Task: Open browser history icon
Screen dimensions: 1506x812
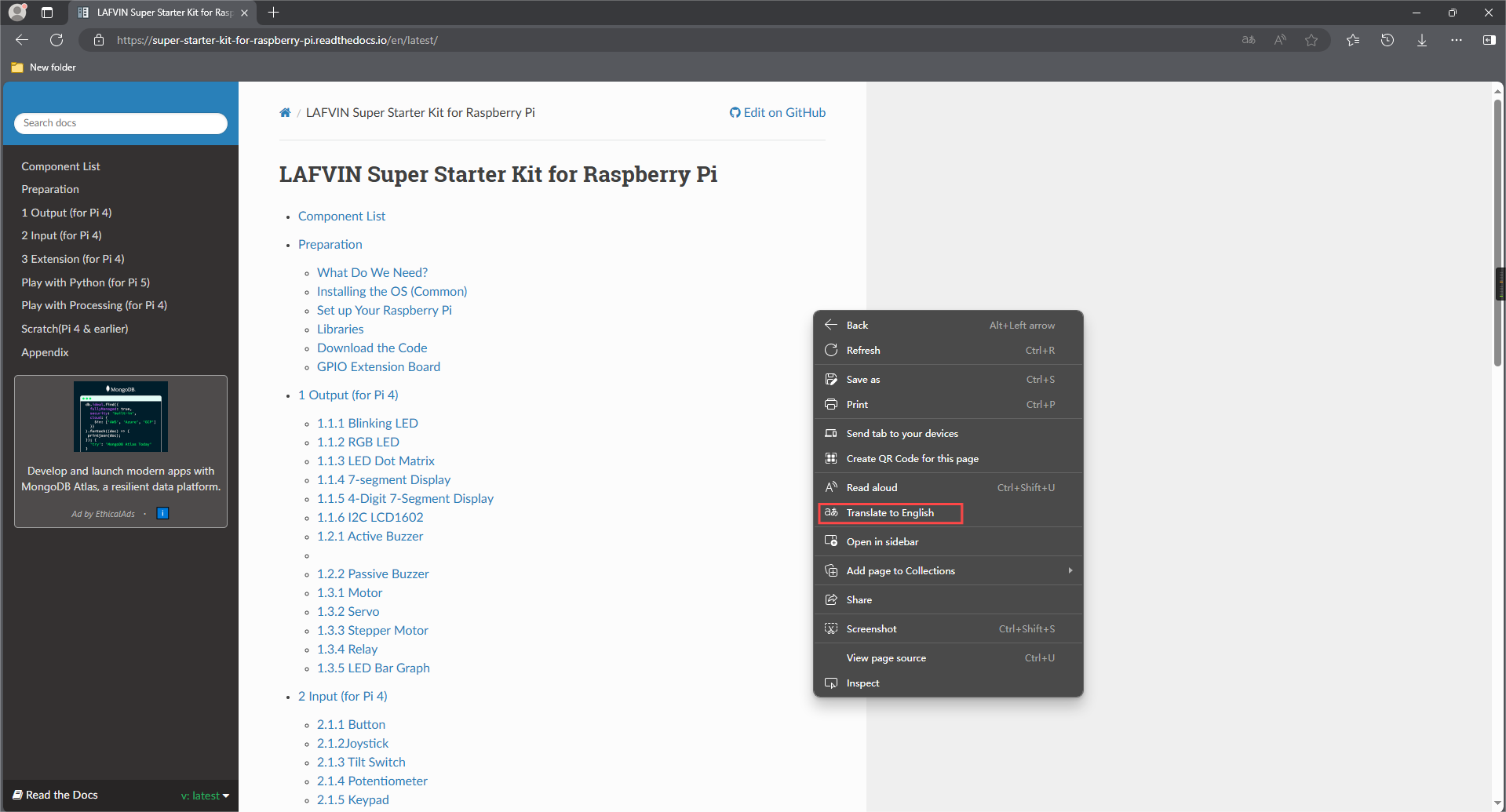Action: pyautogui.click(x=1387, y=40)
